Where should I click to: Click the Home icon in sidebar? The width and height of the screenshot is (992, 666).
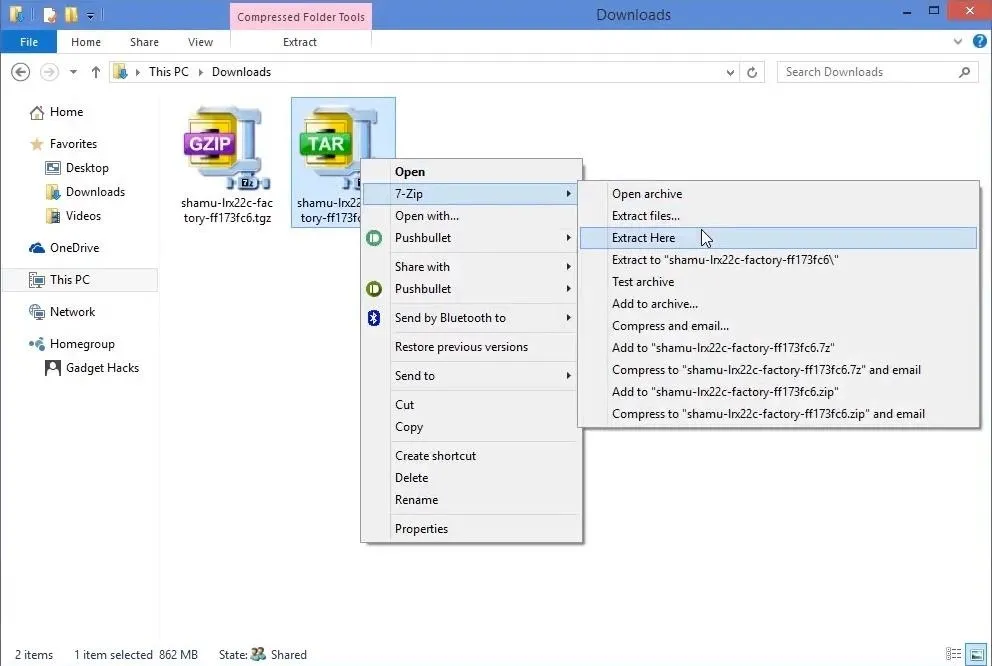pyautogui.click(x=37, y=112)
